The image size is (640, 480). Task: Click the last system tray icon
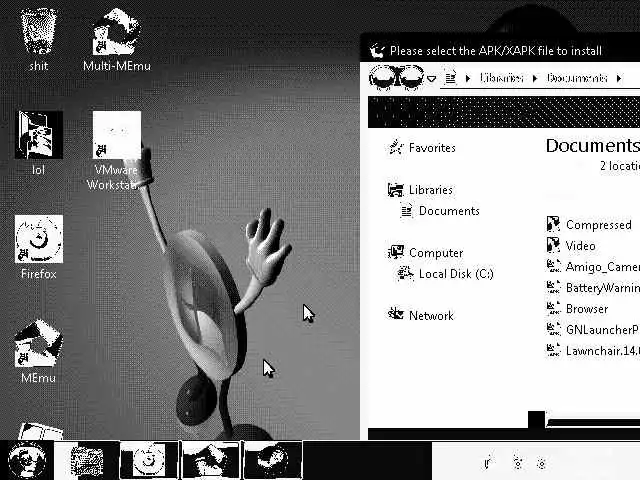542,463
